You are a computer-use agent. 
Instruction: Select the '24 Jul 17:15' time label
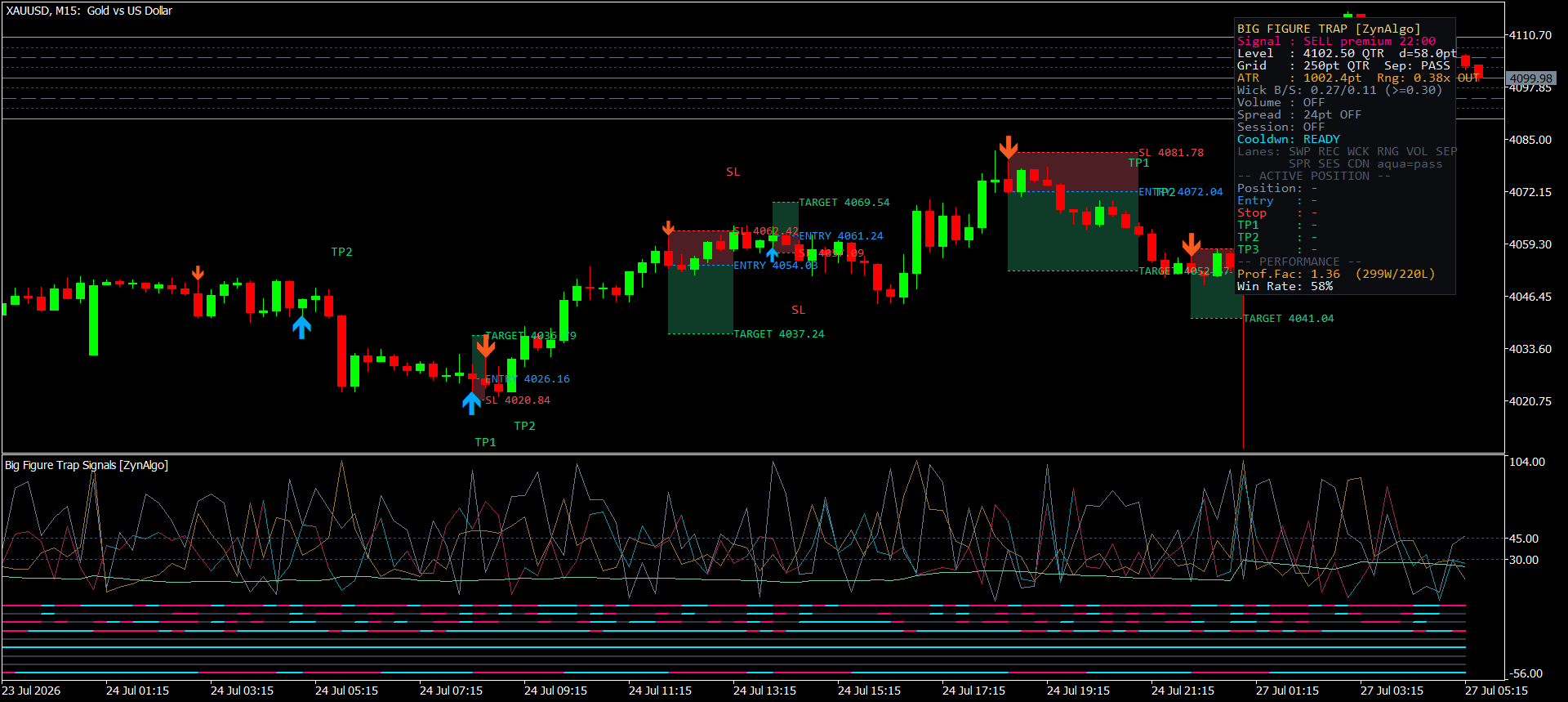pos(973,691)
